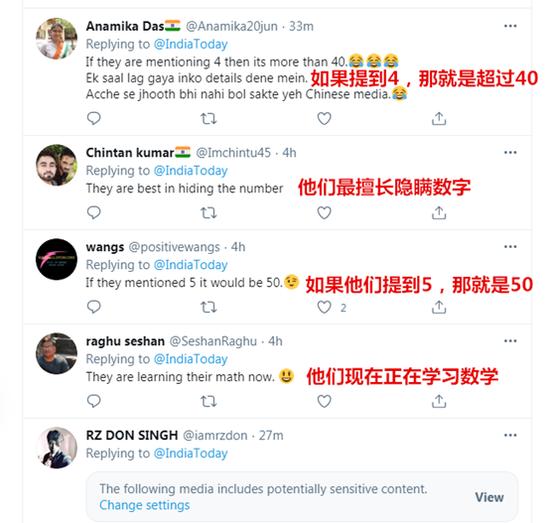Image resolution: width=550 pixels, height=523 pixels.
Task: Reply to raghu seshan's tweet
Action: pos(94,401)
